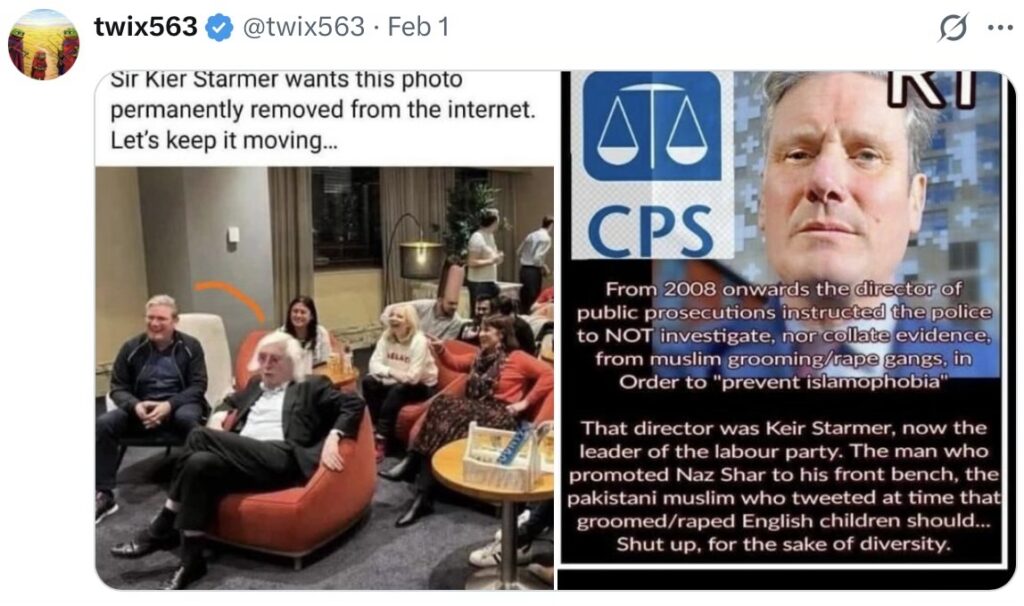Click the white RT letters on graphic
1024x606 pixels.
click(x=932, y=89)
